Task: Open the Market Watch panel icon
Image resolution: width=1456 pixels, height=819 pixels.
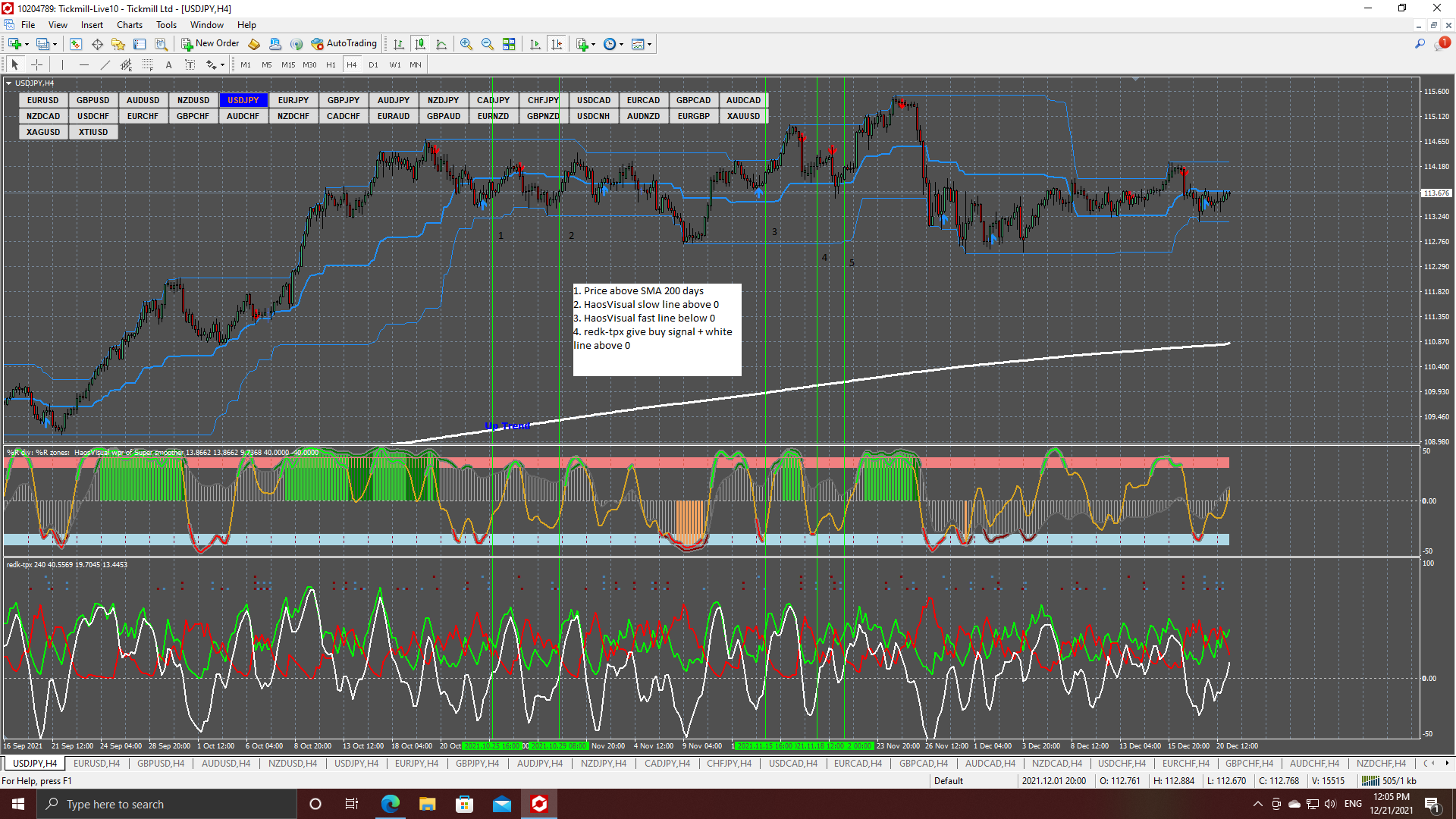Action: click(76, 44)
